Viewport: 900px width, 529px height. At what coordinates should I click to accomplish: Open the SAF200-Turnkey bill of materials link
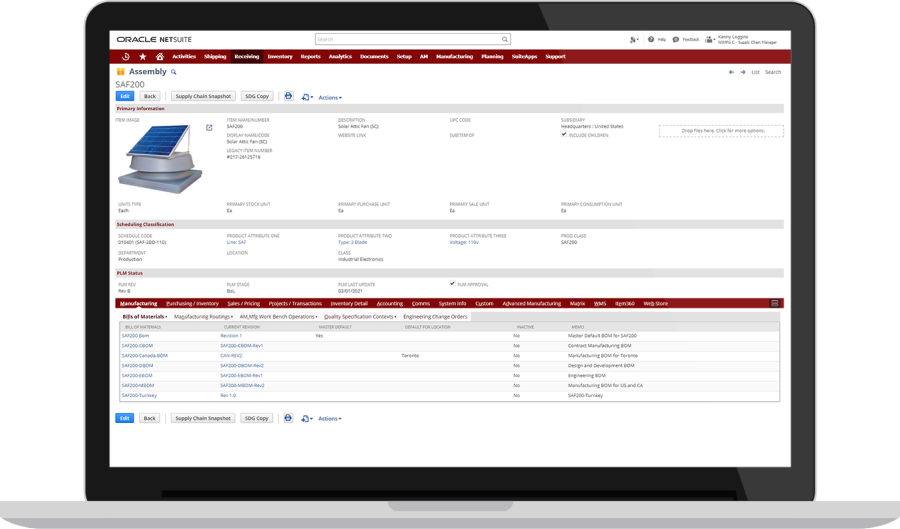pos(139,395)
